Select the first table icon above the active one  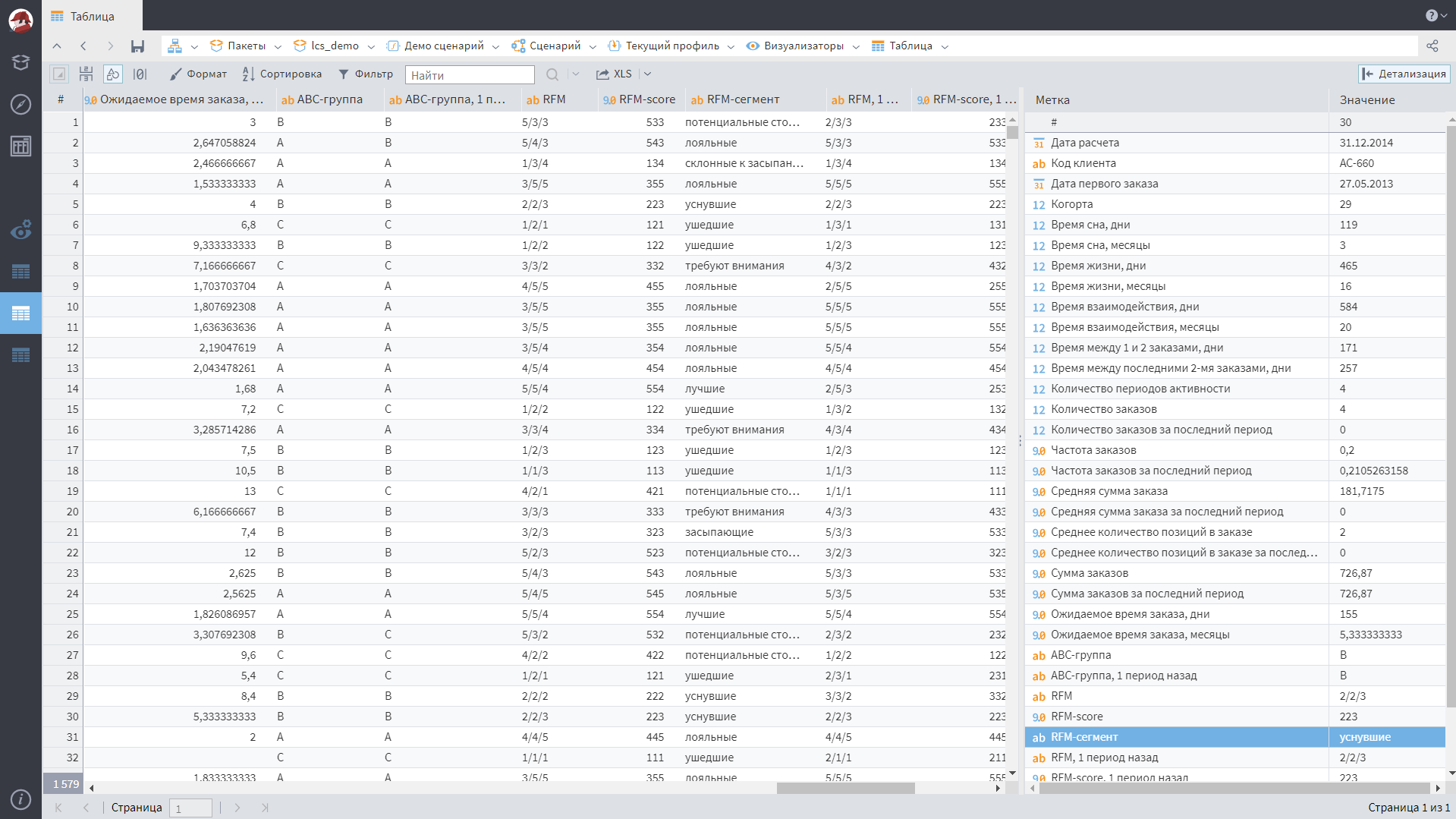click(20, 271)
